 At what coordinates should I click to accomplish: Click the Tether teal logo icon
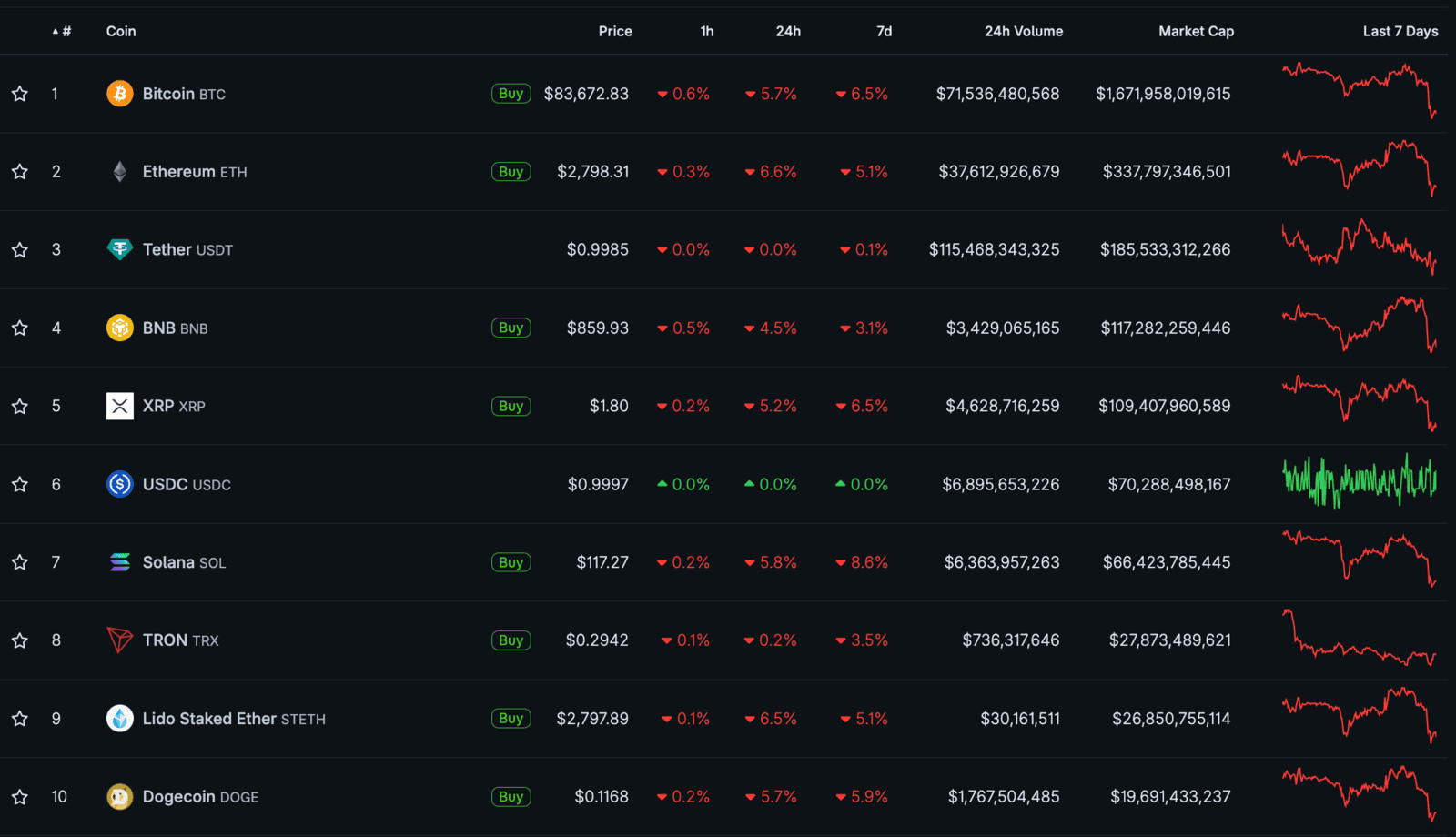coord(119,249)
